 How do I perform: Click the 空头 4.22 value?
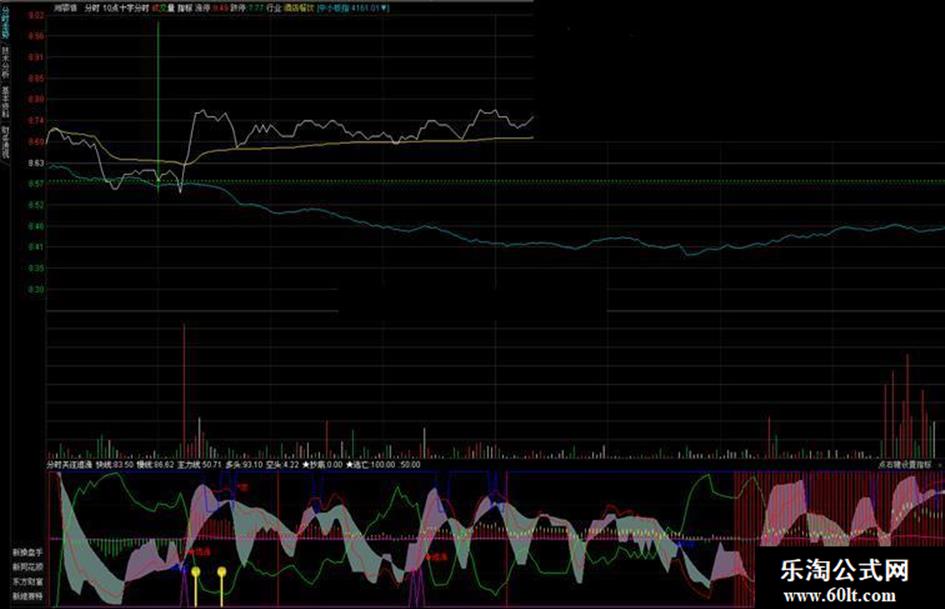[283, 465]
